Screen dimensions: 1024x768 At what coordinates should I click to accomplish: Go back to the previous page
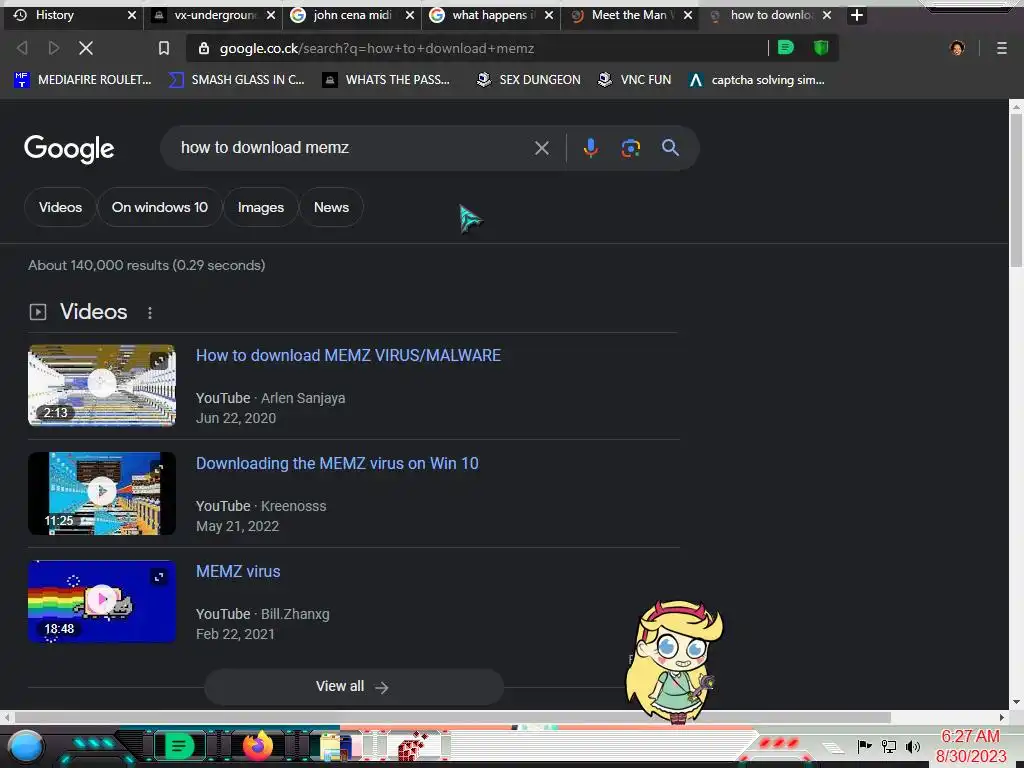(22, 48)
